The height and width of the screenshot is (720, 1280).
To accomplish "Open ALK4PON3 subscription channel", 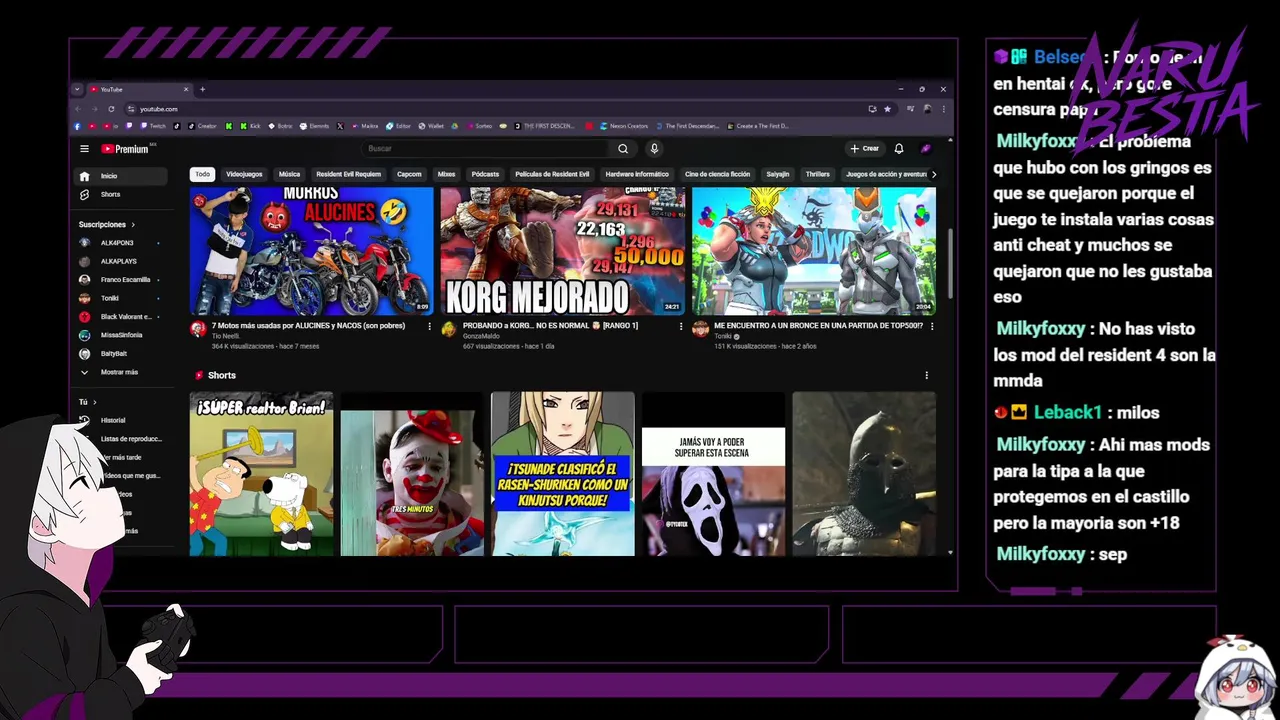I will [122, 243].
